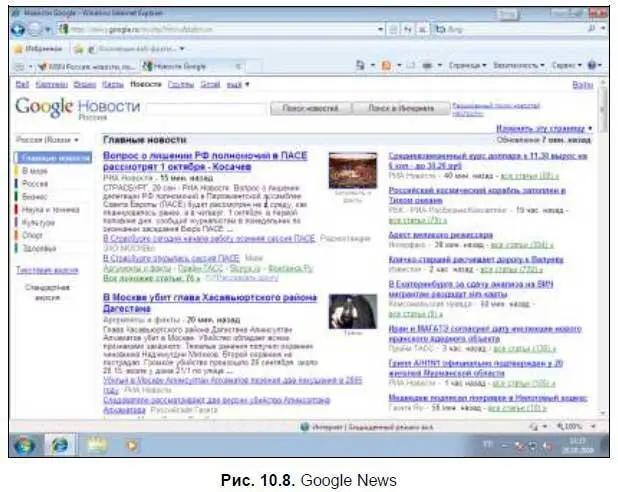
Task: Open the recent pages dropdown beside Forward
Action: [x=47, y=29]
